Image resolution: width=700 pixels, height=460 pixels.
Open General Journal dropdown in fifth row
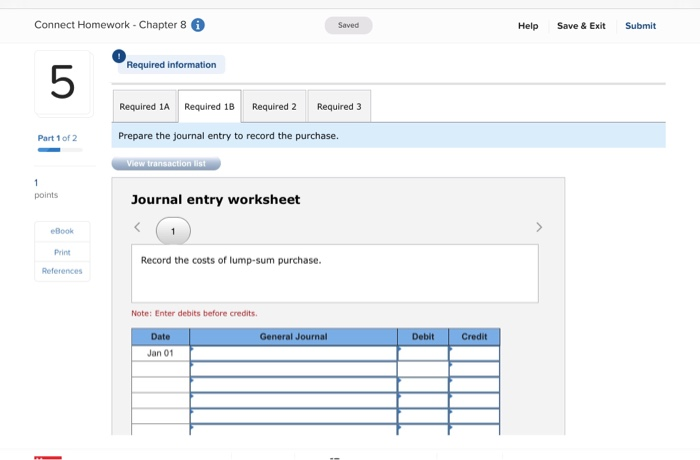pyautogui.click(x=293, y=416)
